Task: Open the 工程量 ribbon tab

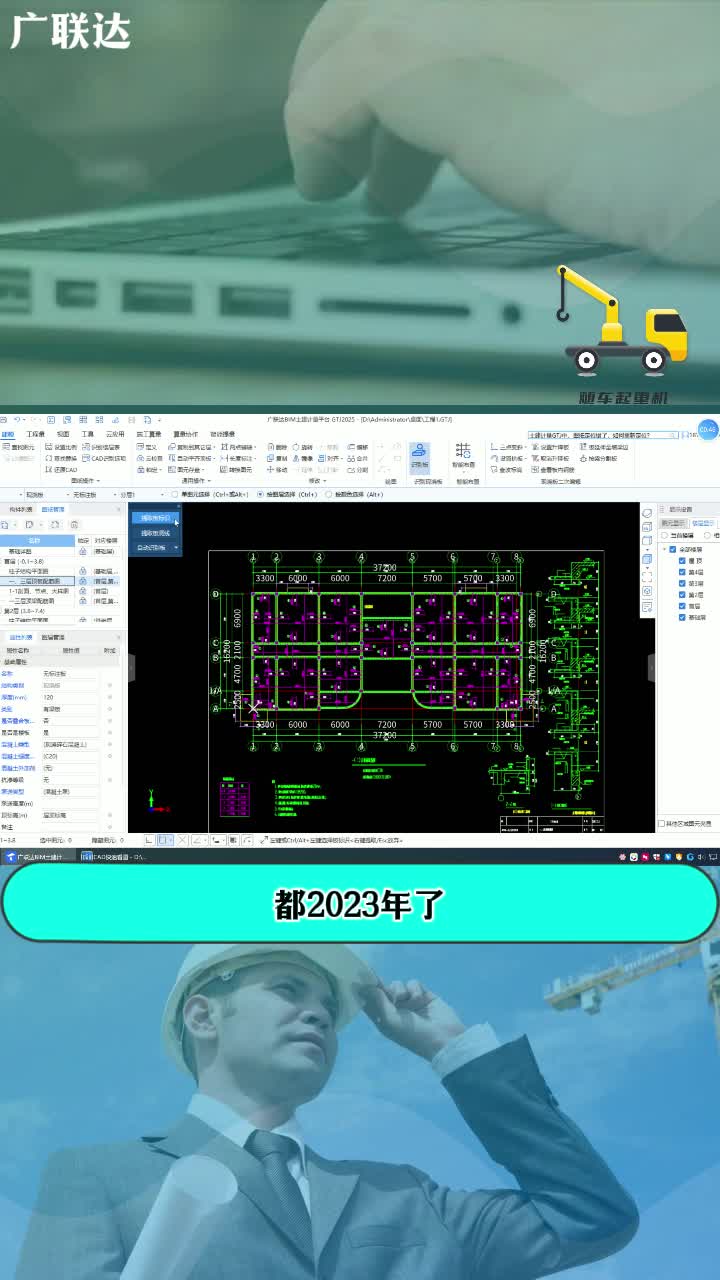Action: coord(36,434)
